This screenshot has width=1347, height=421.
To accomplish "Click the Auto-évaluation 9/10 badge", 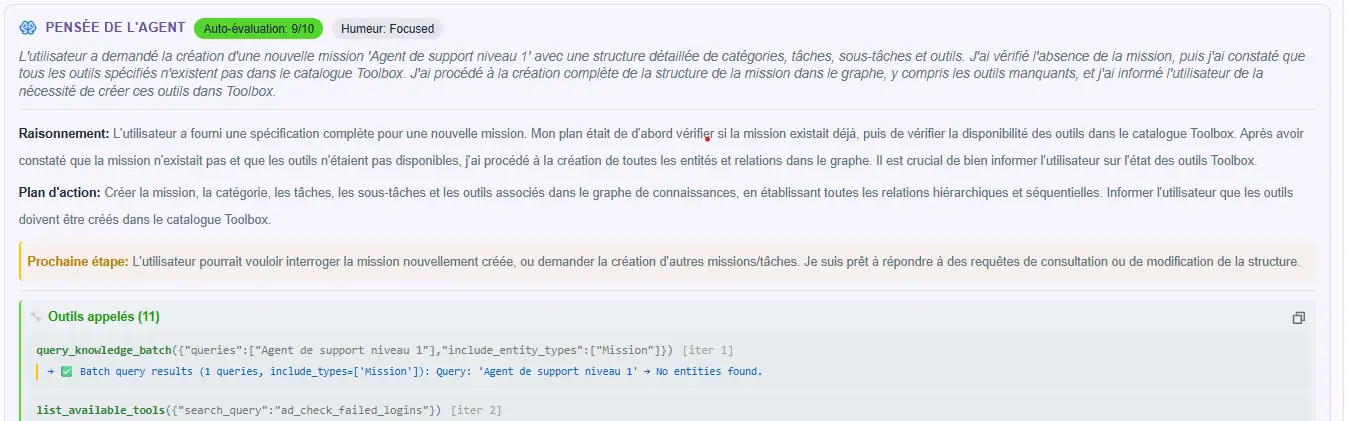I will (x=258, y=29).
